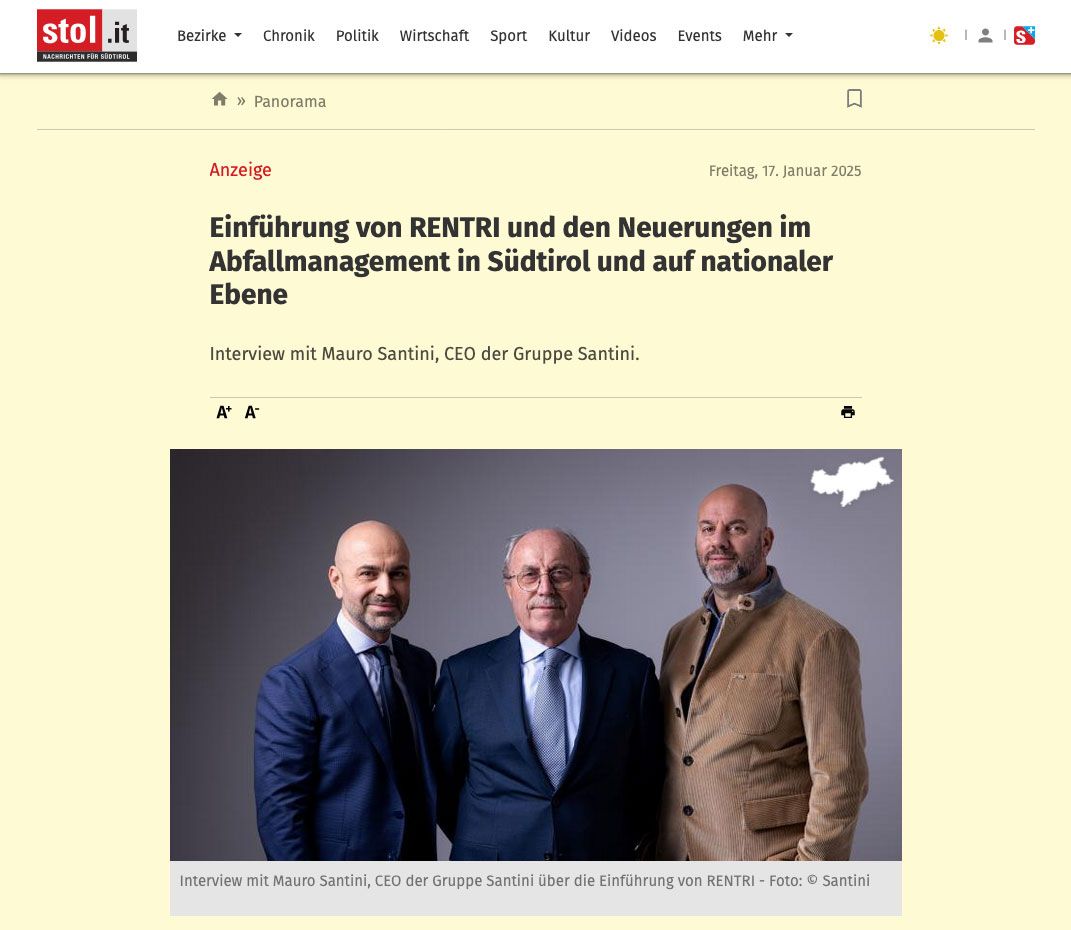Print the article using printer icon

[848, 412]
